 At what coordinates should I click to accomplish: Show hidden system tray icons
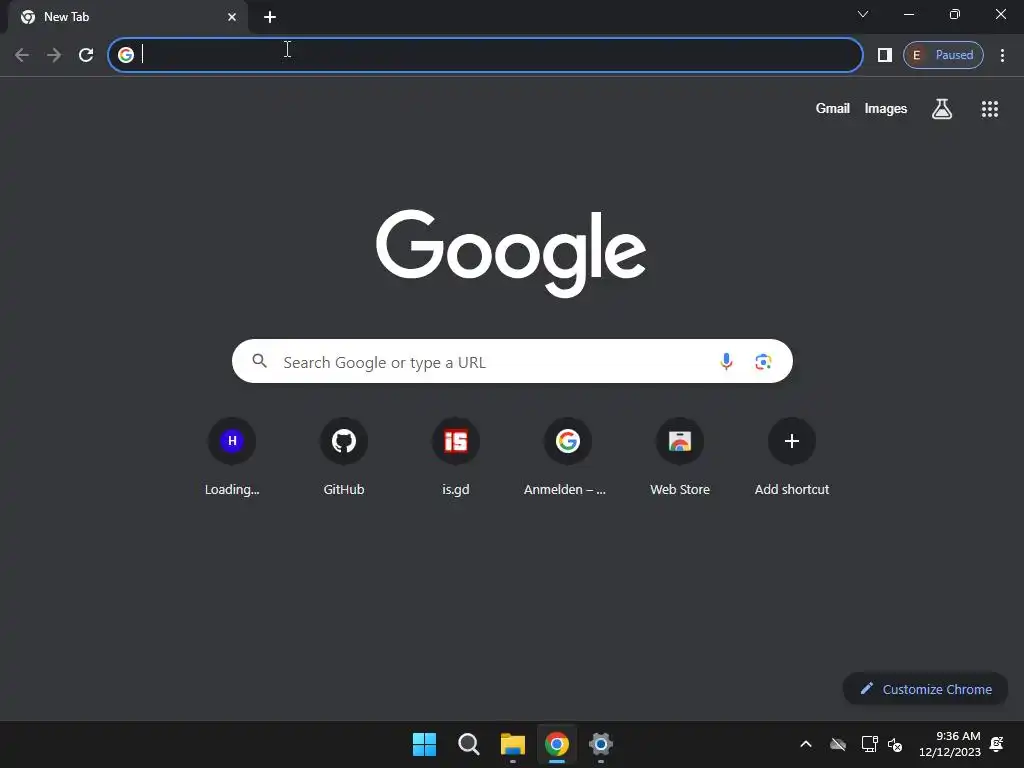[806, 744]
